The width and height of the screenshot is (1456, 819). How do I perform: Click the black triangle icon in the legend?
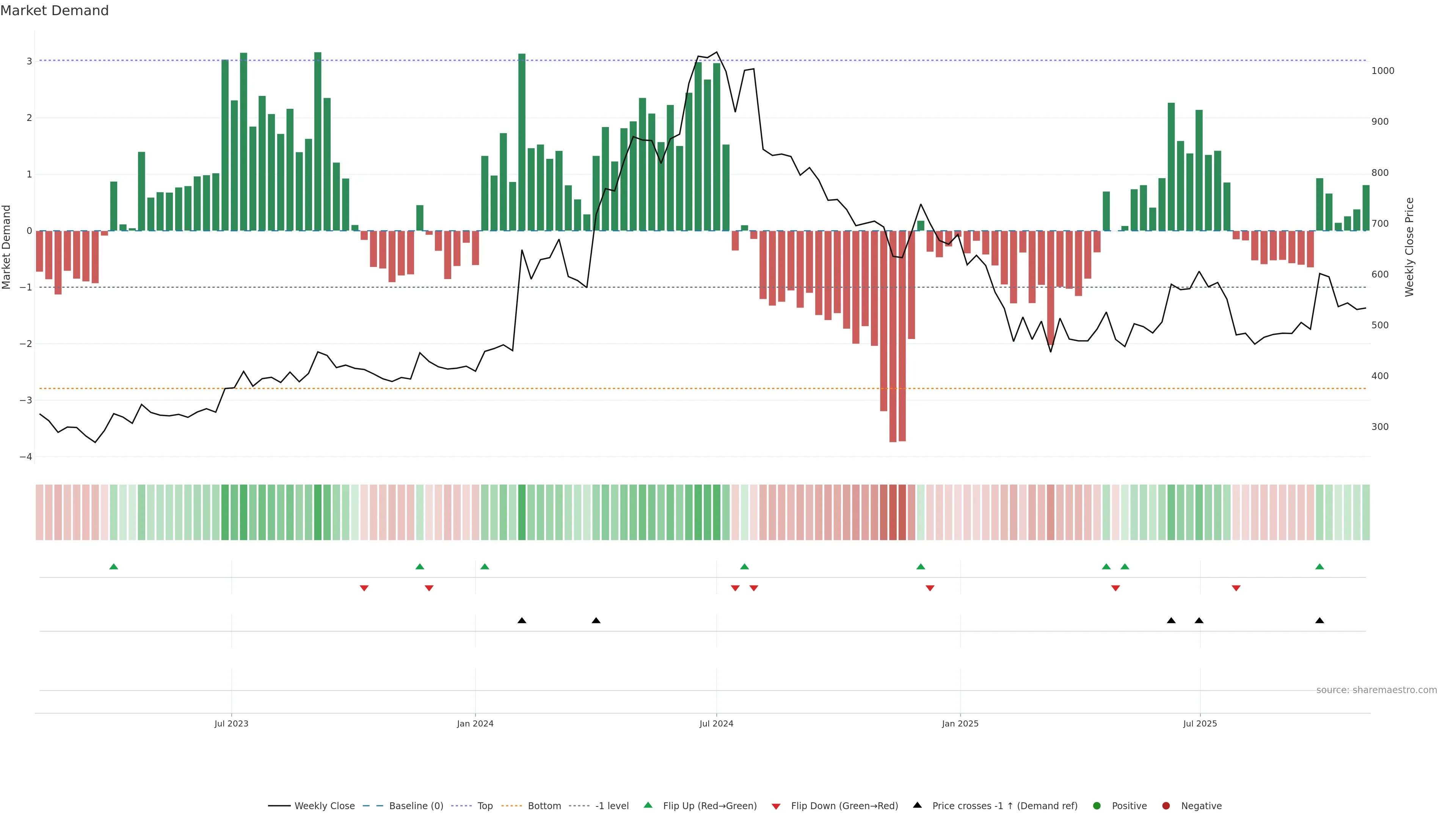tap(917, 805)
